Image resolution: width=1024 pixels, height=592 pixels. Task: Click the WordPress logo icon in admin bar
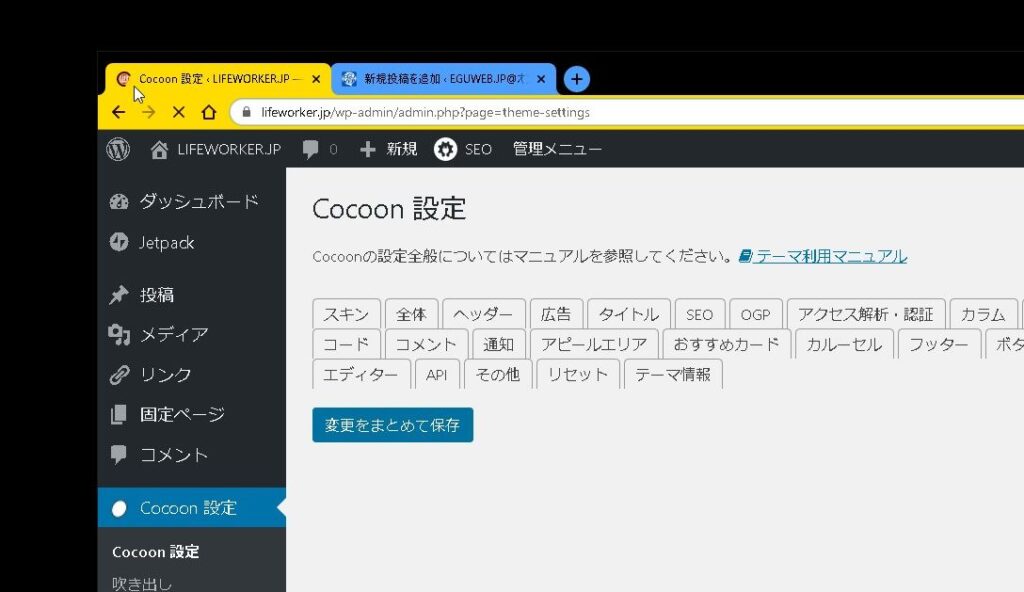(119, 149)
